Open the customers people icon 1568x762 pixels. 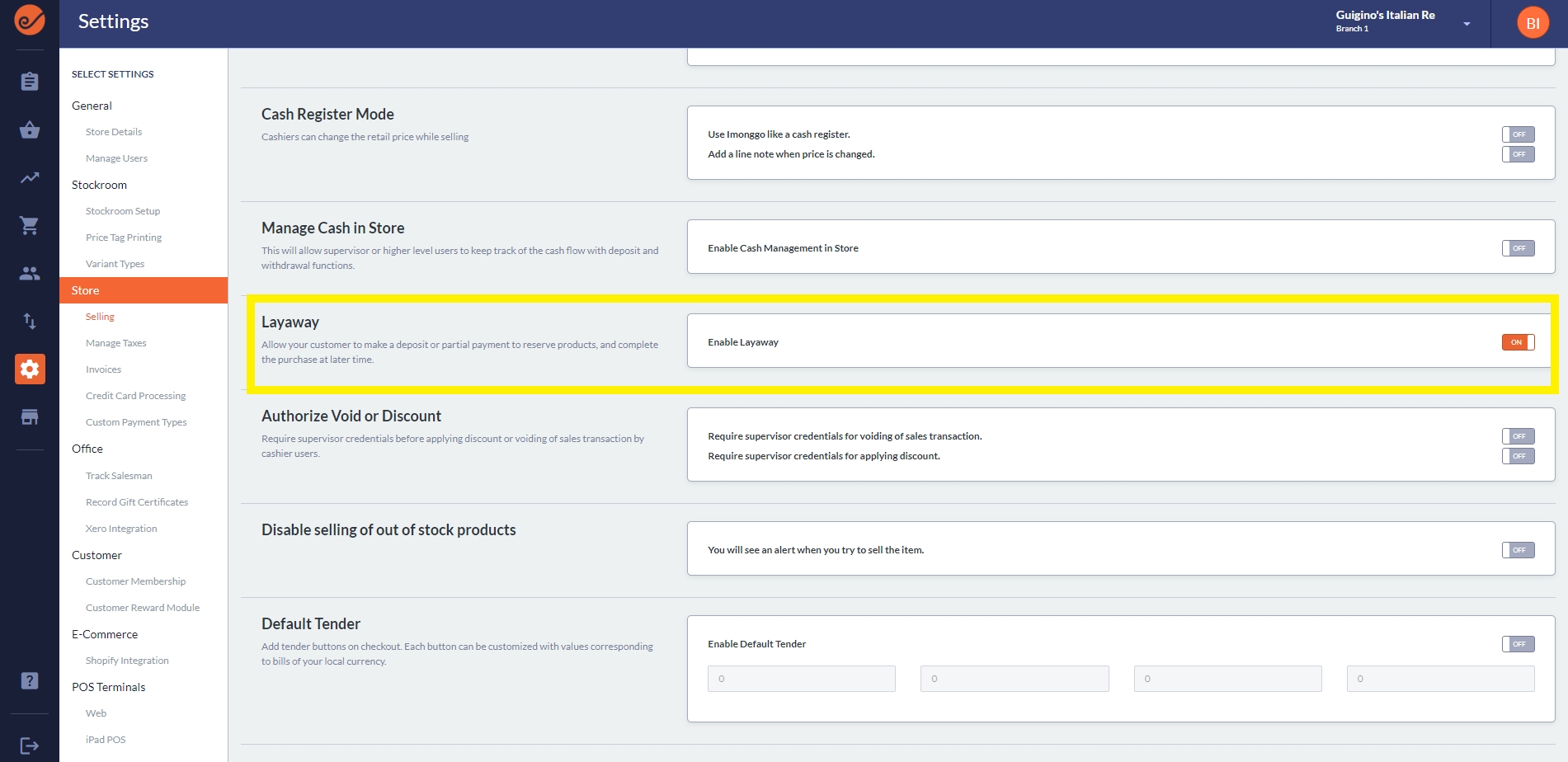(30, 273)
